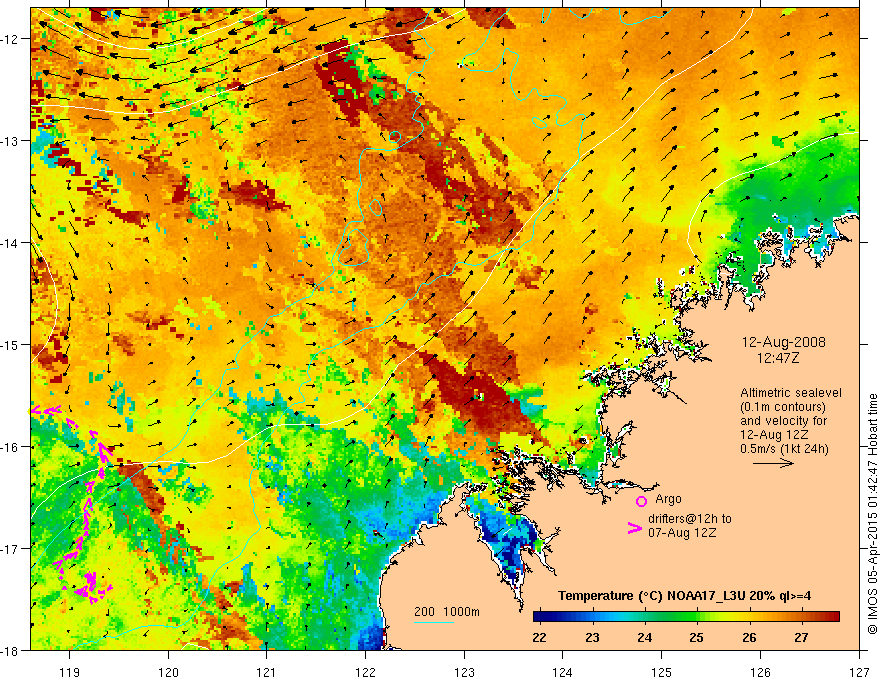Click the IMOS copyright timestamp text

pyautogui.click(x=872, y=514)
